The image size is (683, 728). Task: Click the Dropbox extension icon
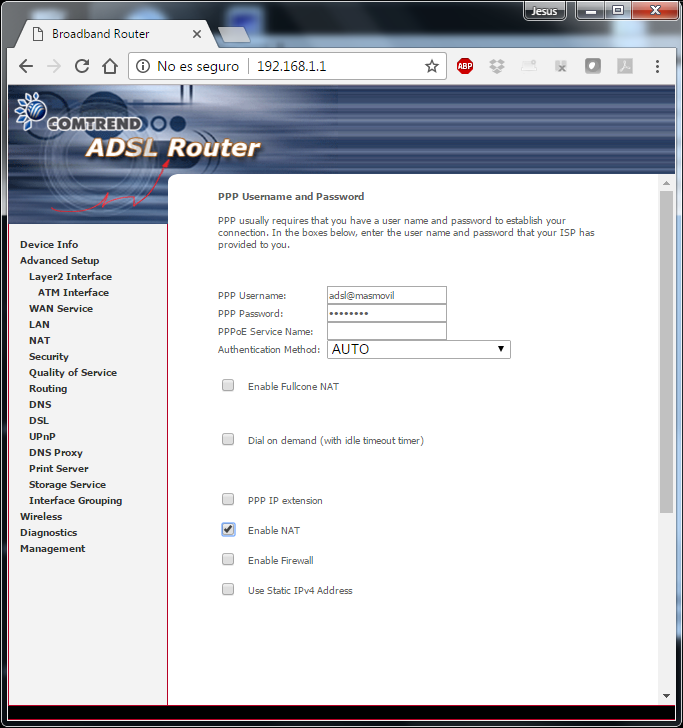[497, 66]
